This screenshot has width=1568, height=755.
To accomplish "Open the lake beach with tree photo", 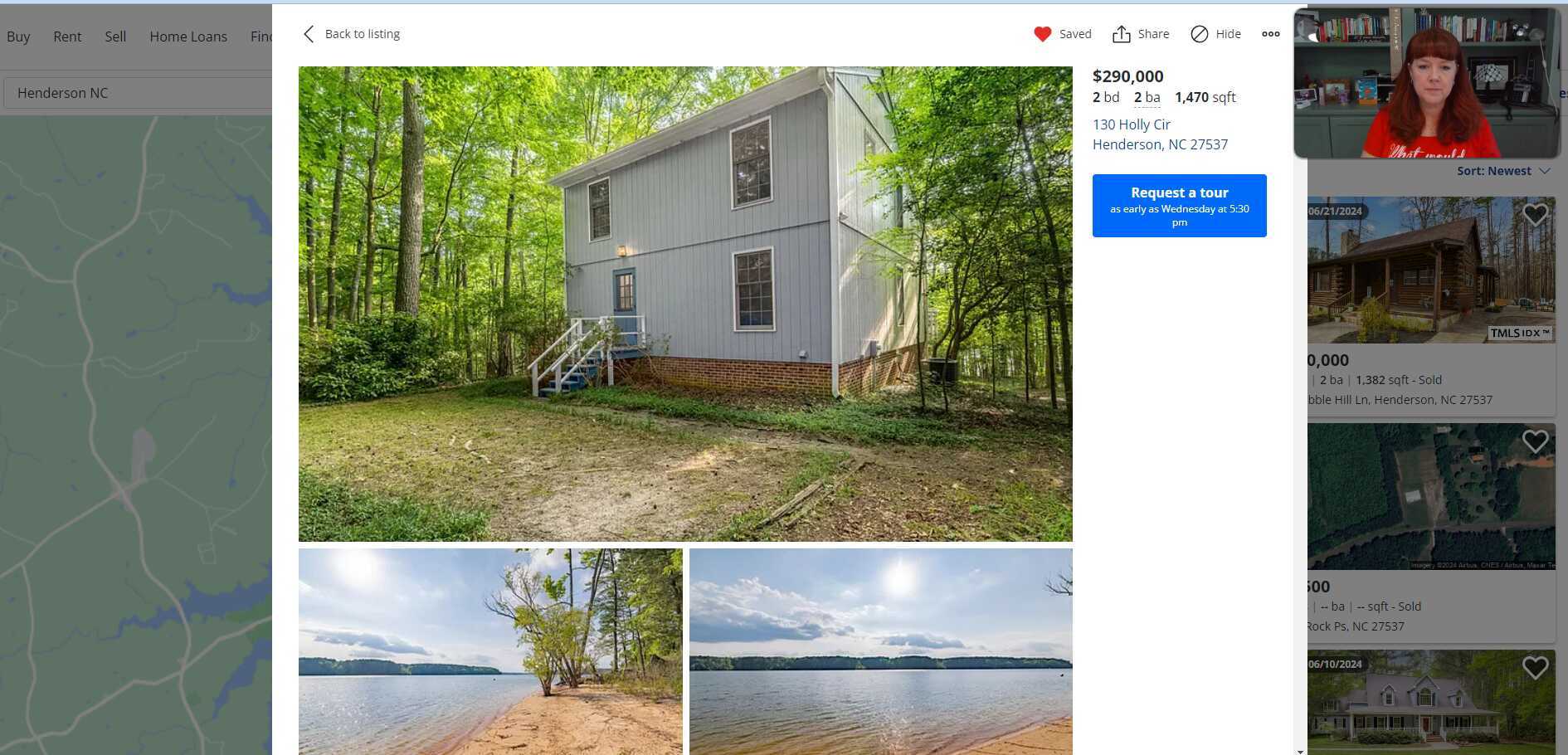I will (490, 651).
